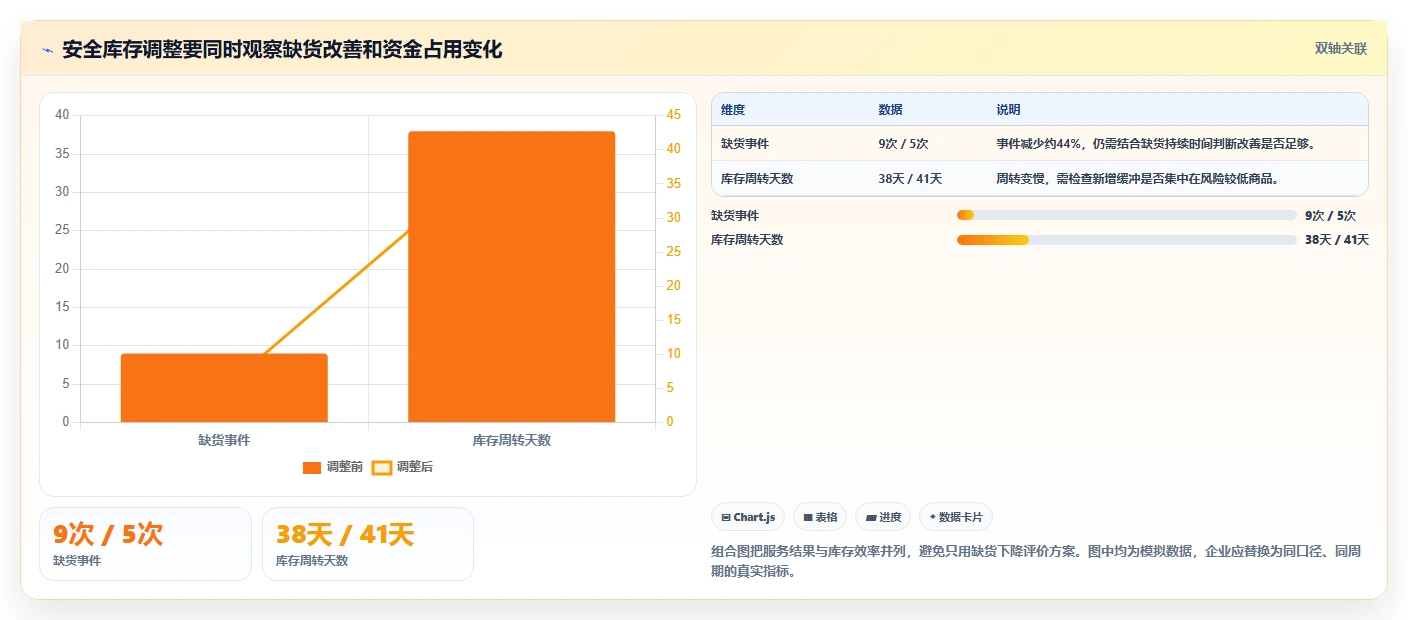The width and height of the screenshot is (1408, 620).
Task: Click the lightning icon beside the title
Action: [x=47, y=49]
